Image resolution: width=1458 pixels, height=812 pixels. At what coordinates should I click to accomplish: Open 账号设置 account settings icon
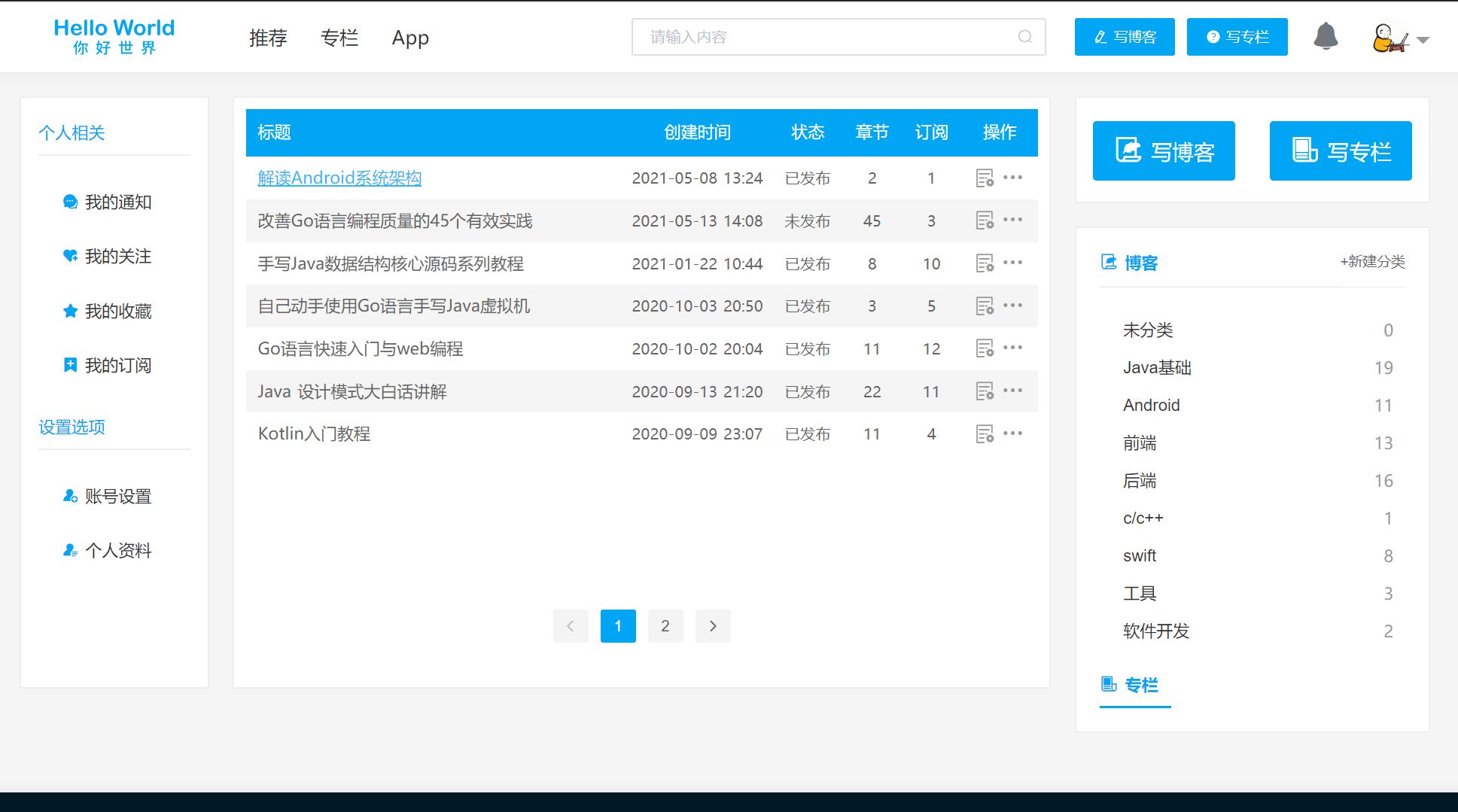(x=70, y=496)
